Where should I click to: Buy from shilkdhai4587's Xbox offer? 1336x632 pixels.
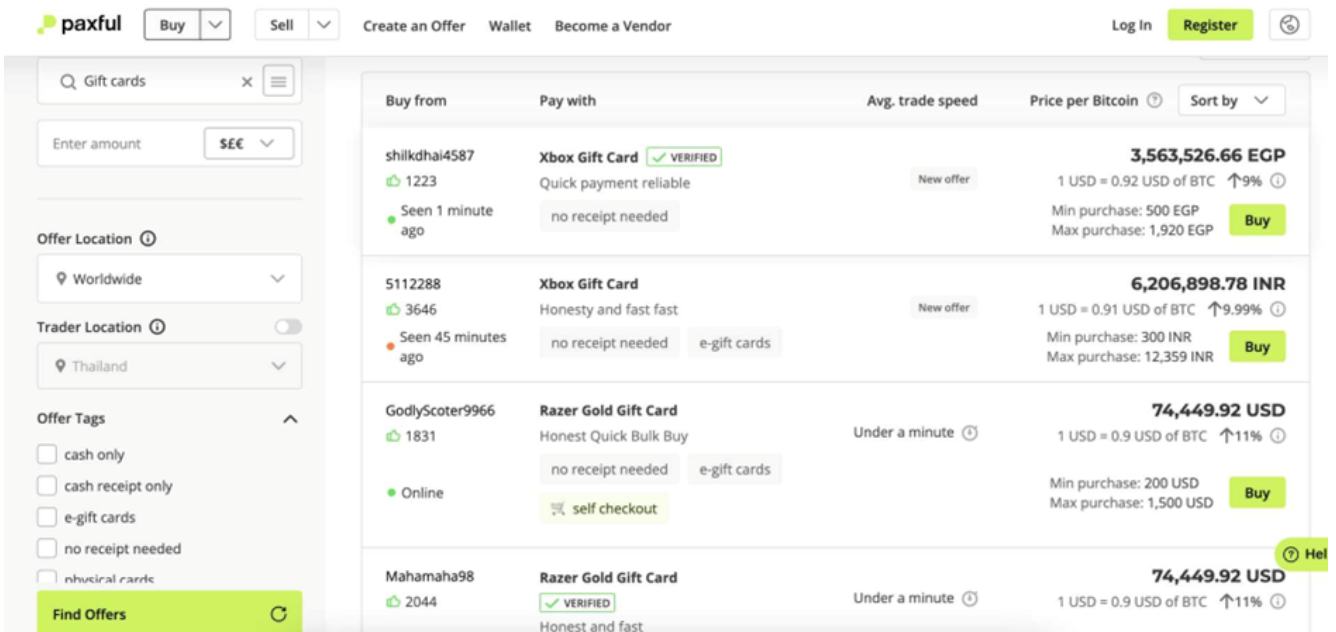click(1257, 220)
